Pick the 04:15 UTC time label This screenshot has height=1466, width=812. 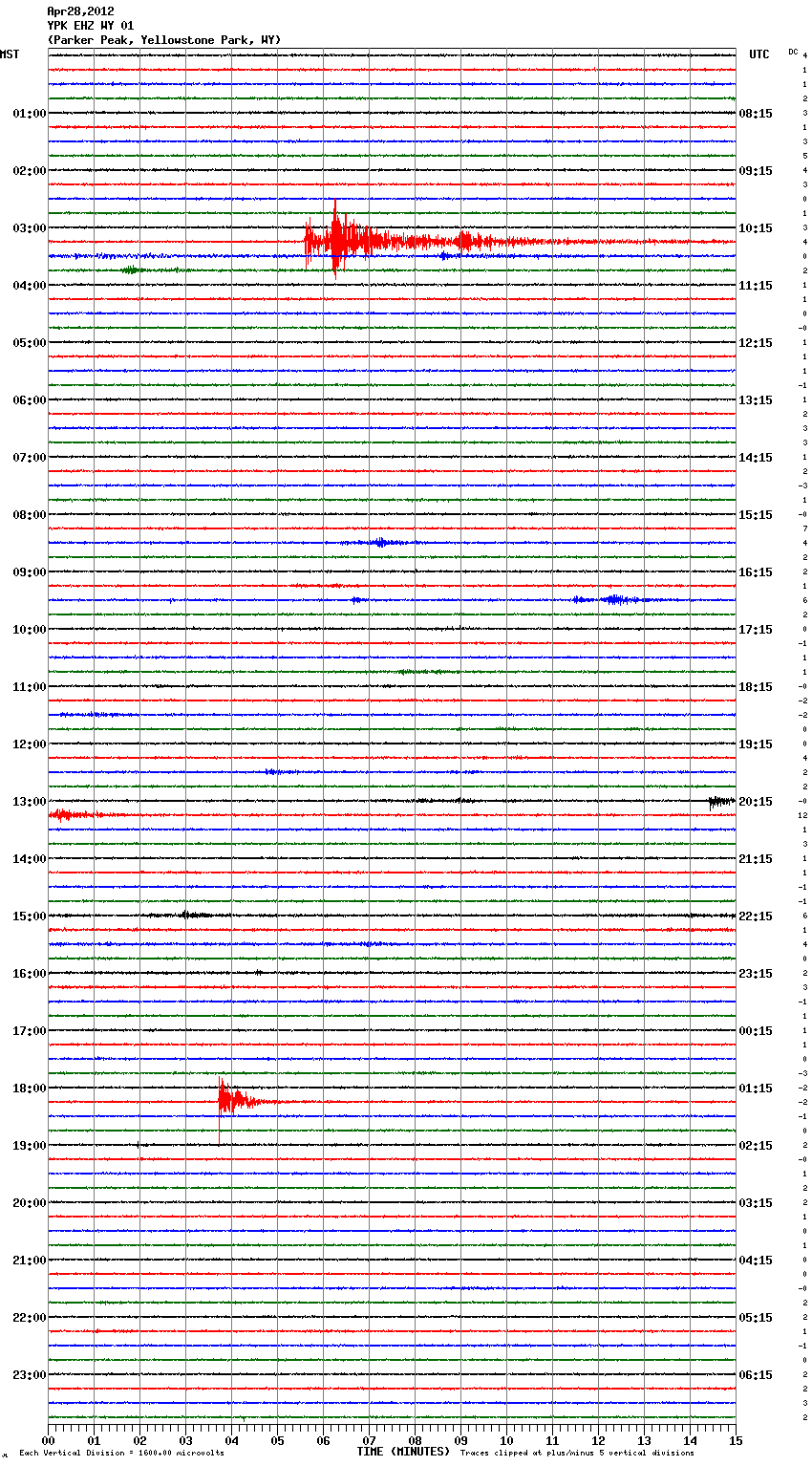(756, 1261)
